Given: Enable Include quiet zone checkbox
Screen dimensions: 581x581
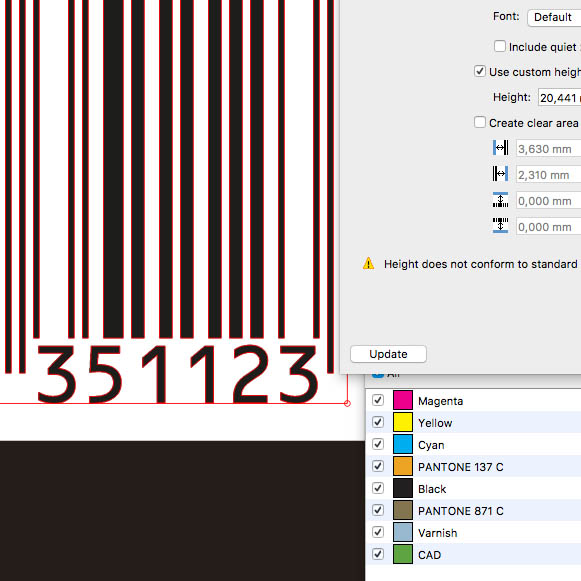Looking at the screenshot, I should (499, 46).
